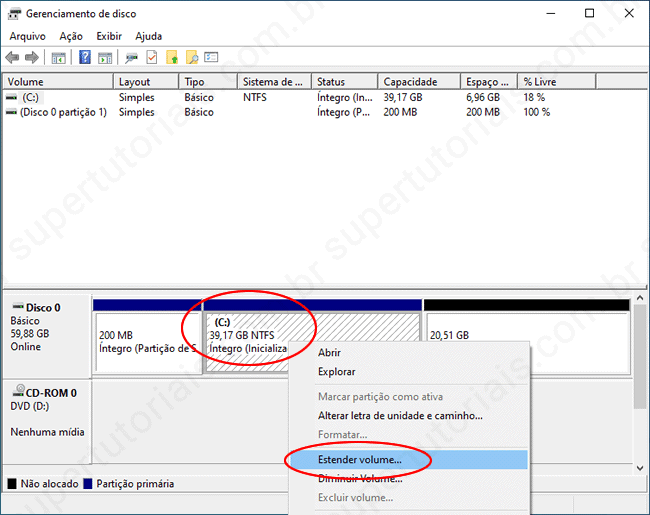650x515 pixels.
Task: Click the disk pane vertical scrollbar thumb
Action: (640, 357)
